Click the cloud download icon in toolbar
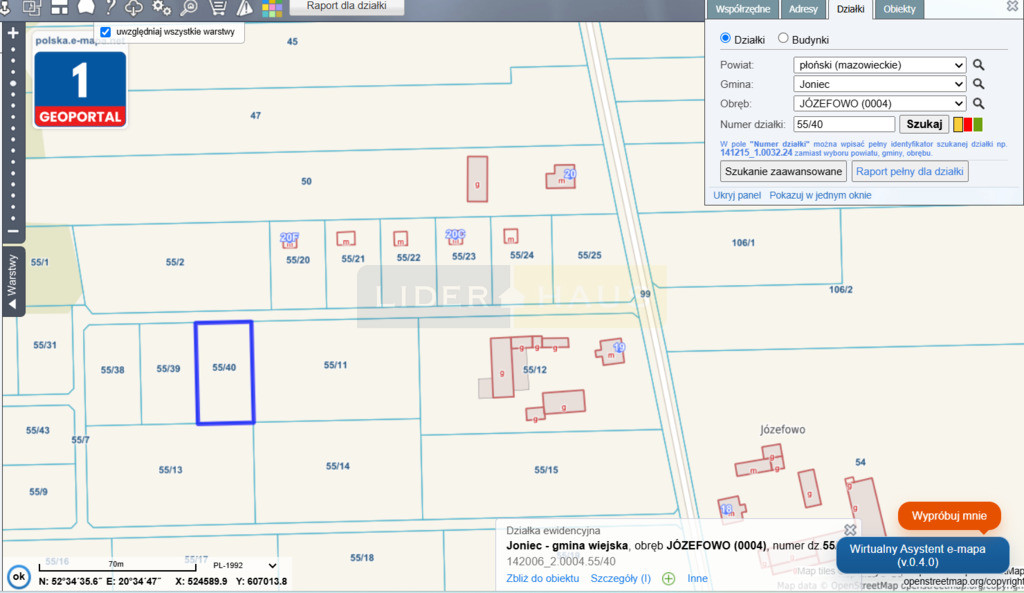 tap(134, 7)
